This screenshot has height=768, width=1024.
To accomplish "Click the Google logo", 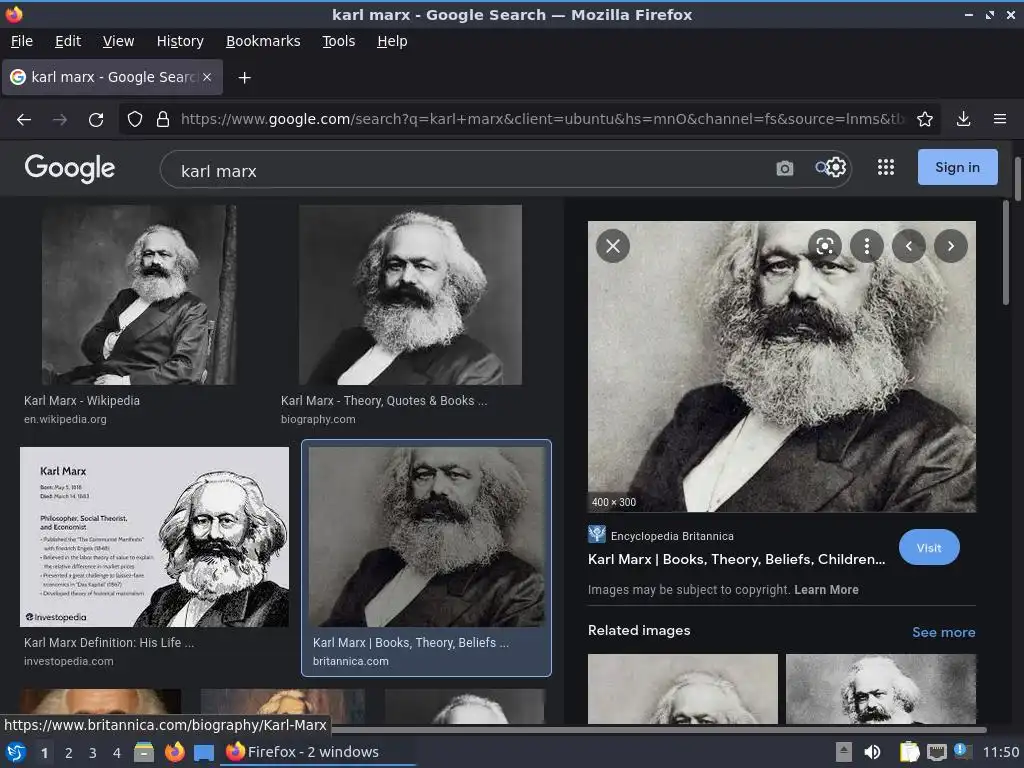I will point(70,168).
